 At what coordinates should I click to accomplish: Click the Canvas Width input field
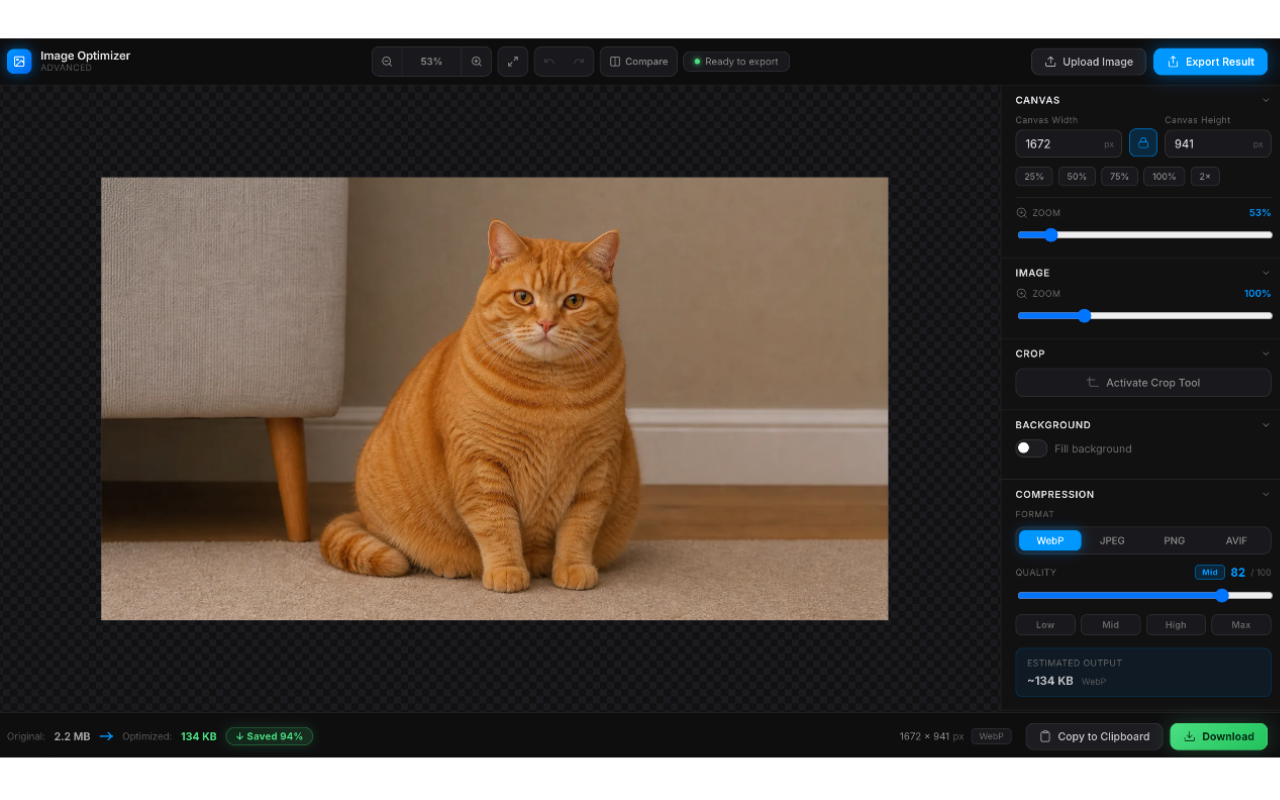tap(1068, 144)
